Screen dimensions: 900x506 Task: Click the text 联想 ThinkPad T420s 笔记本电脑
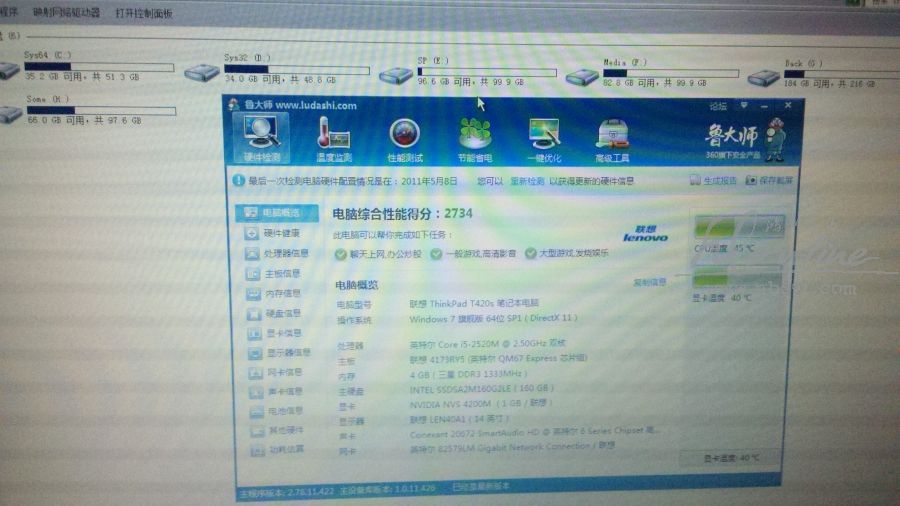pyautogui.click(x=474, y=303)
